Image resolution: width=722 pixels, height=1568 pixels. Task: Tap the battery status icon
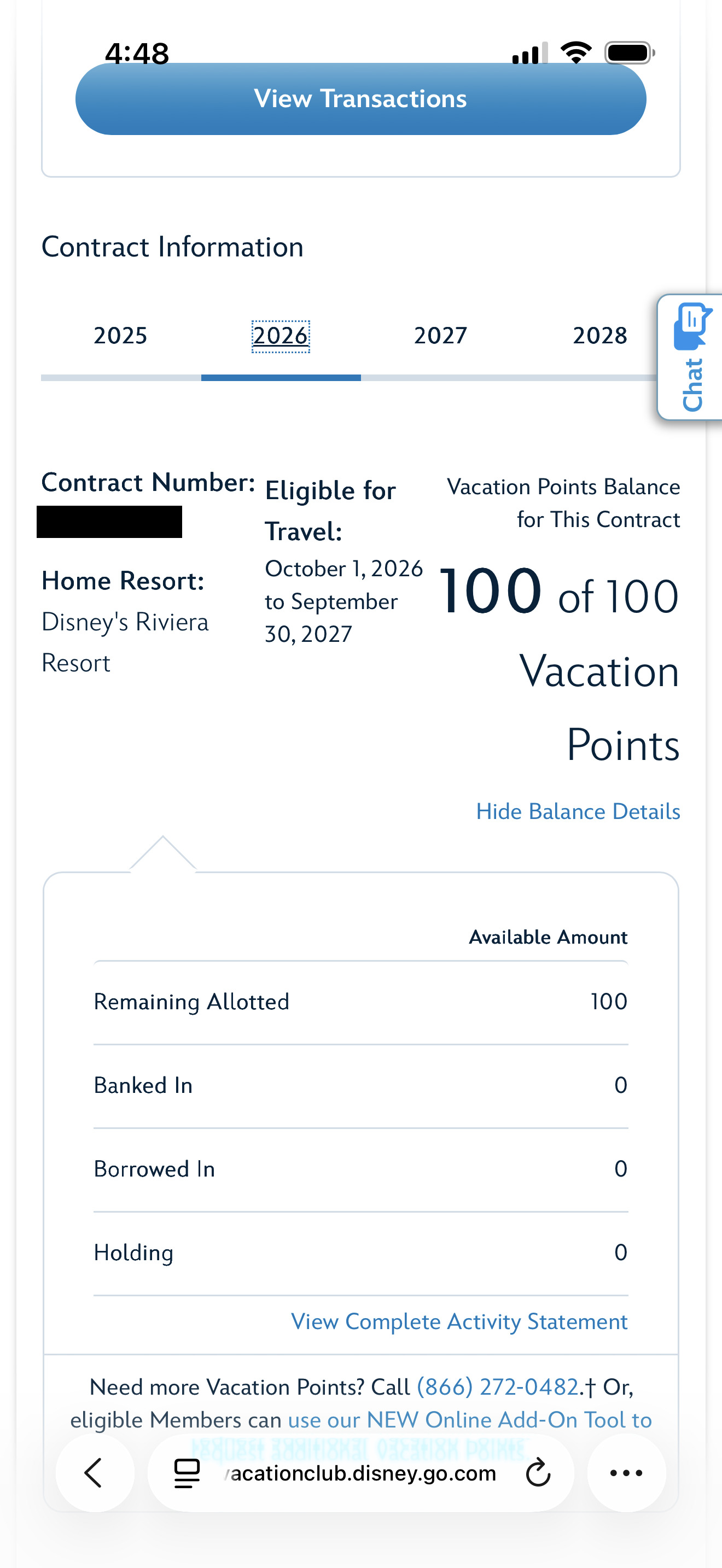pyautogui.click(x=630, y=52)
